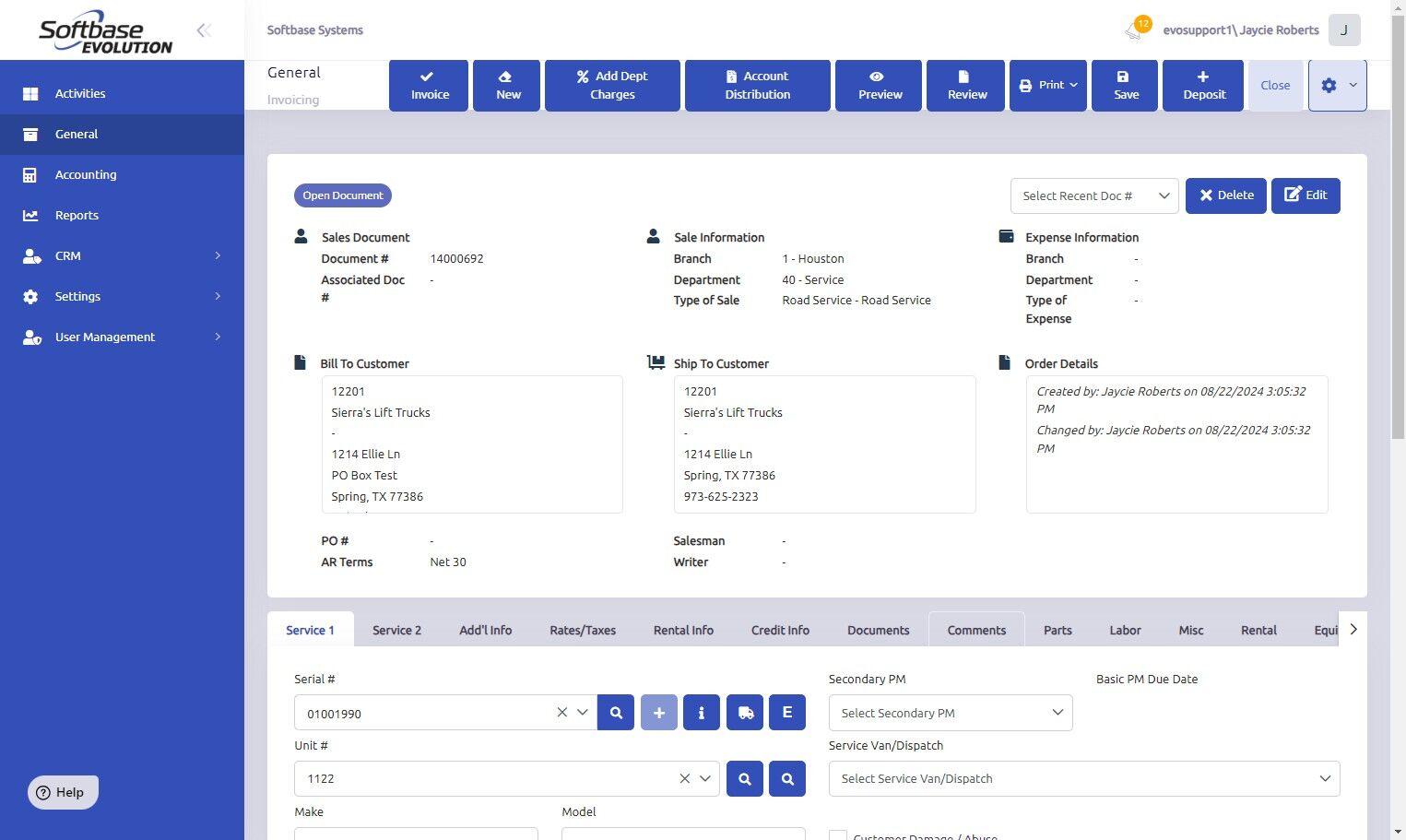Clear the Unit # value 1122
This screenshot has width=1406, height=840.
(x=684, y=779)
